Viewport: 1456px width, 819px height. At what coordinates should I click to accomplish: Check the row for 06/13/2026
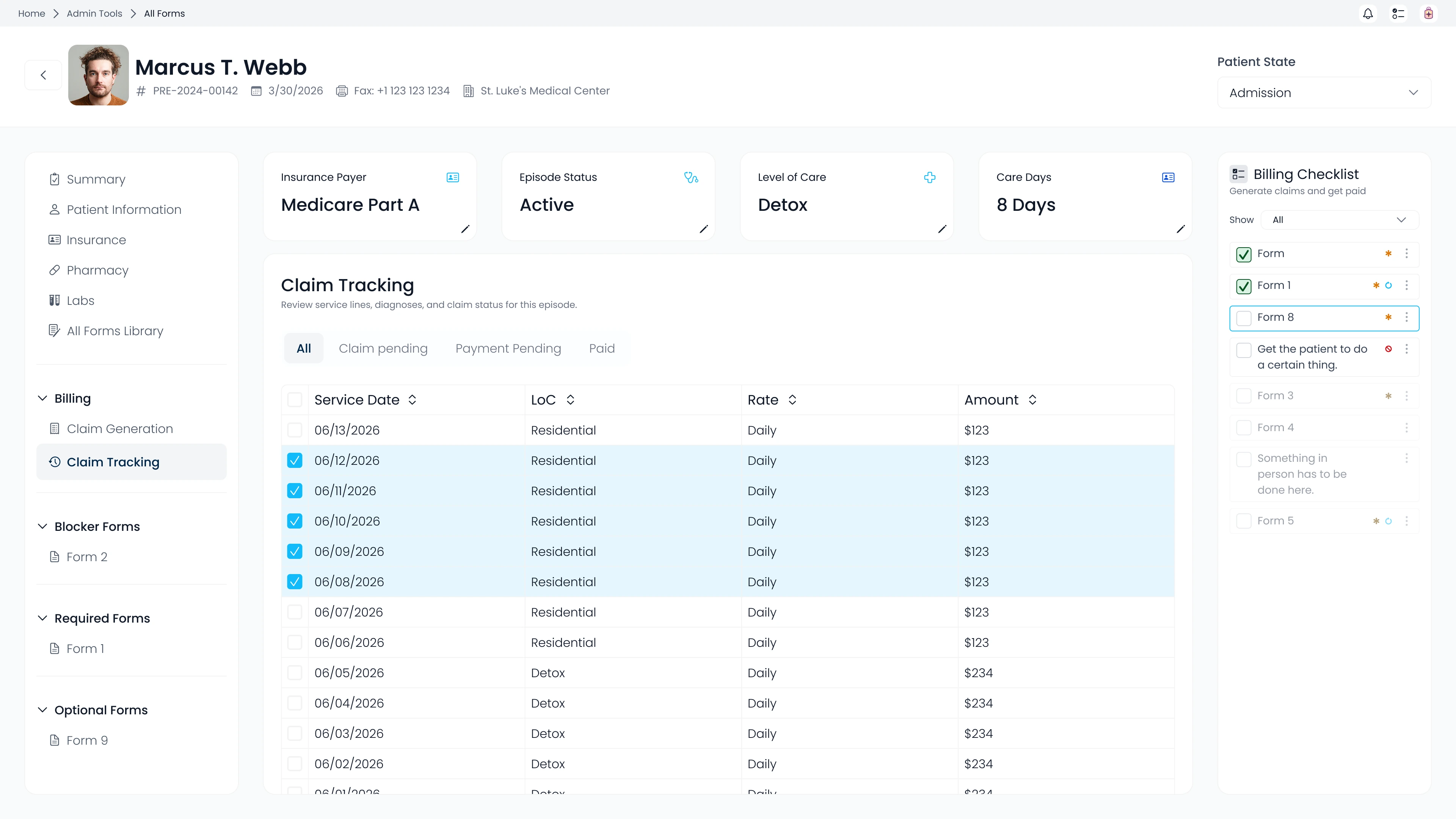(x=295, y=430)
